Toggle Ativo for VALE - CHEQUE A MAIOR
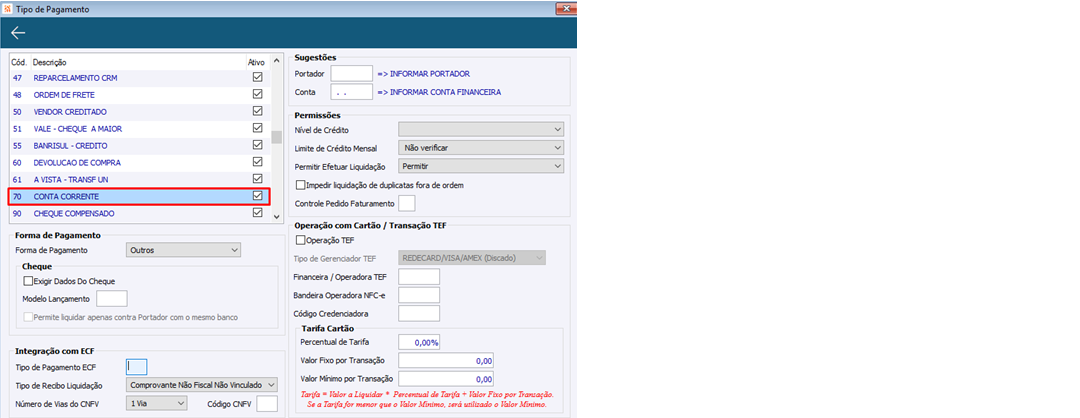The image size is (1080, 418). point(258,128)
